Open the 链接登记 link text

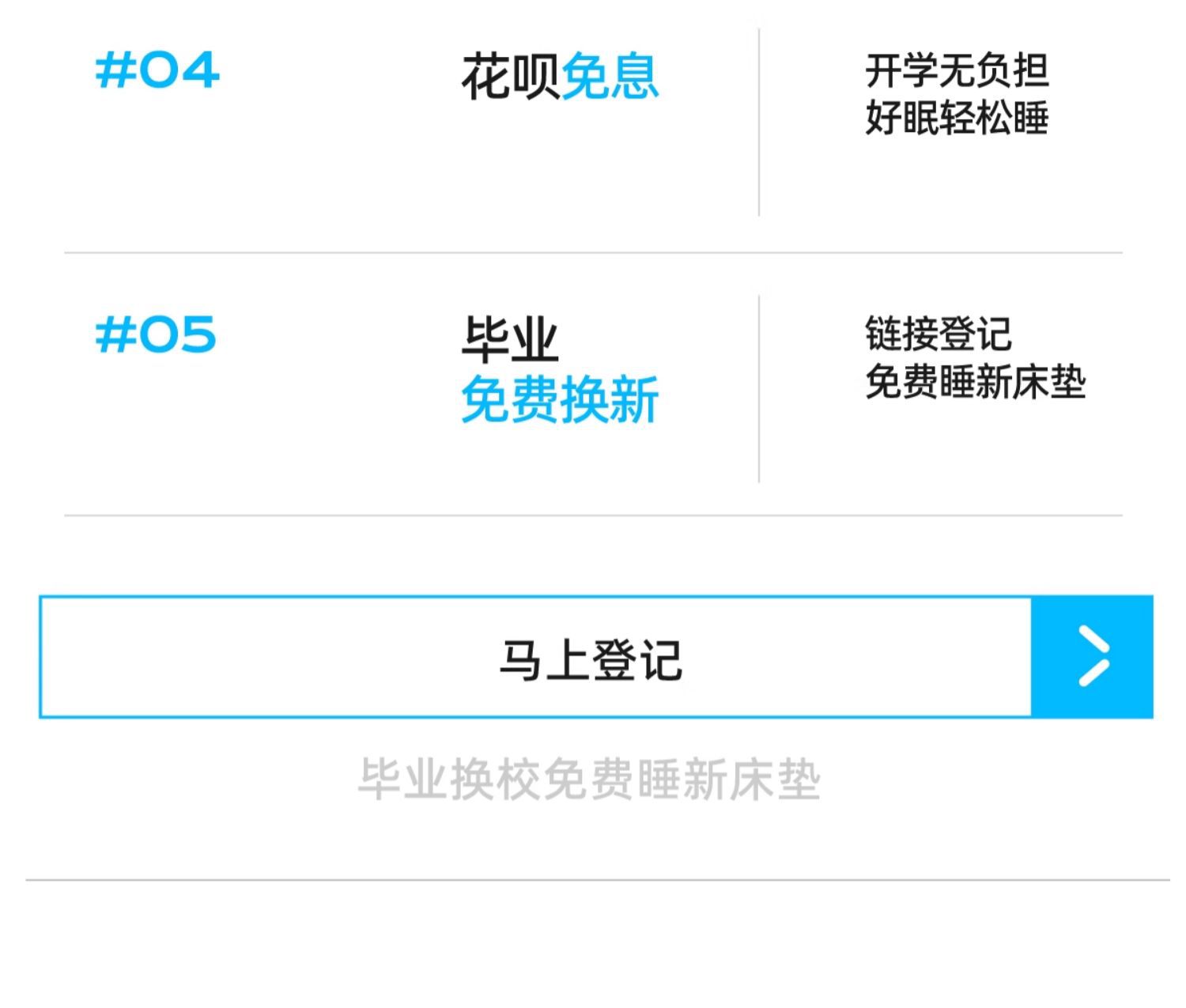coord(938,334)
